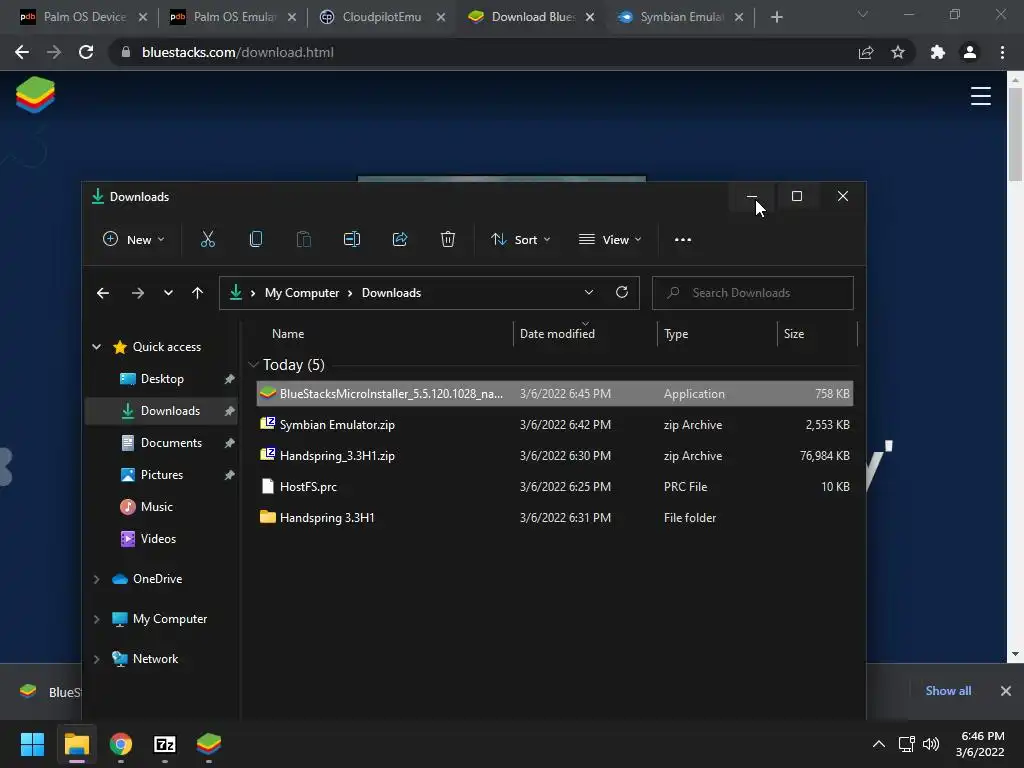This screenshot has width=1024, height=768.
Task: Select Desktop in Quick access
Action: tap(161, 379)
